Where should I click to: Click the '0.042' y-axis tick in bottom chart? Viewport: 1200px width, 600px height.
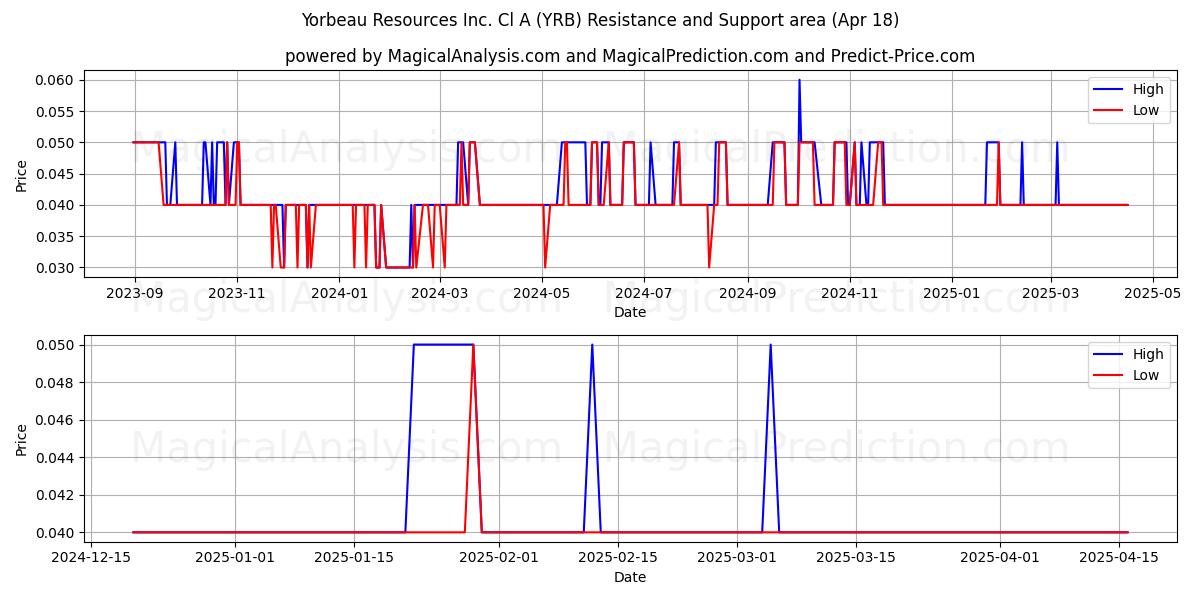pyautogui.click(x=57, y=495)
